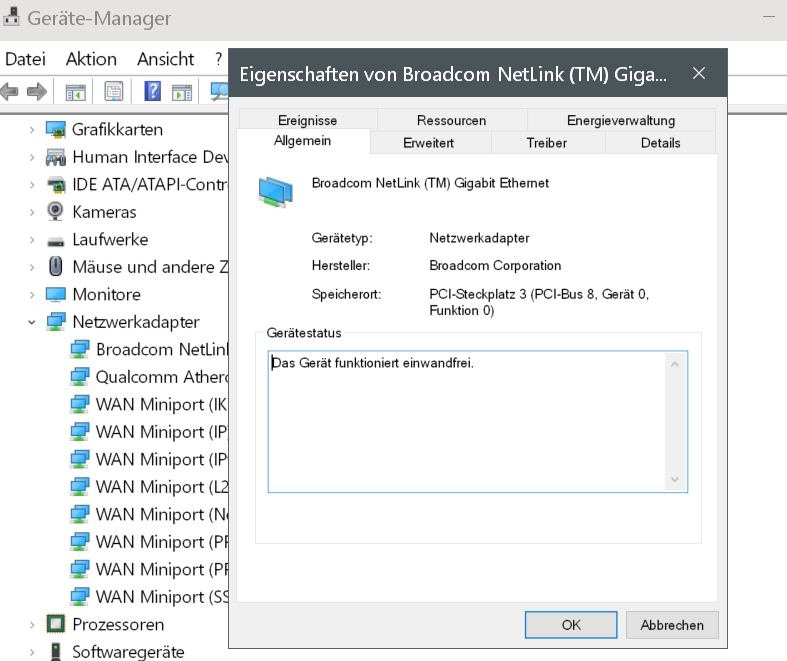787x661 pixels.
Task: Click the Monitore display icon
Action: [x=56, y=295]
